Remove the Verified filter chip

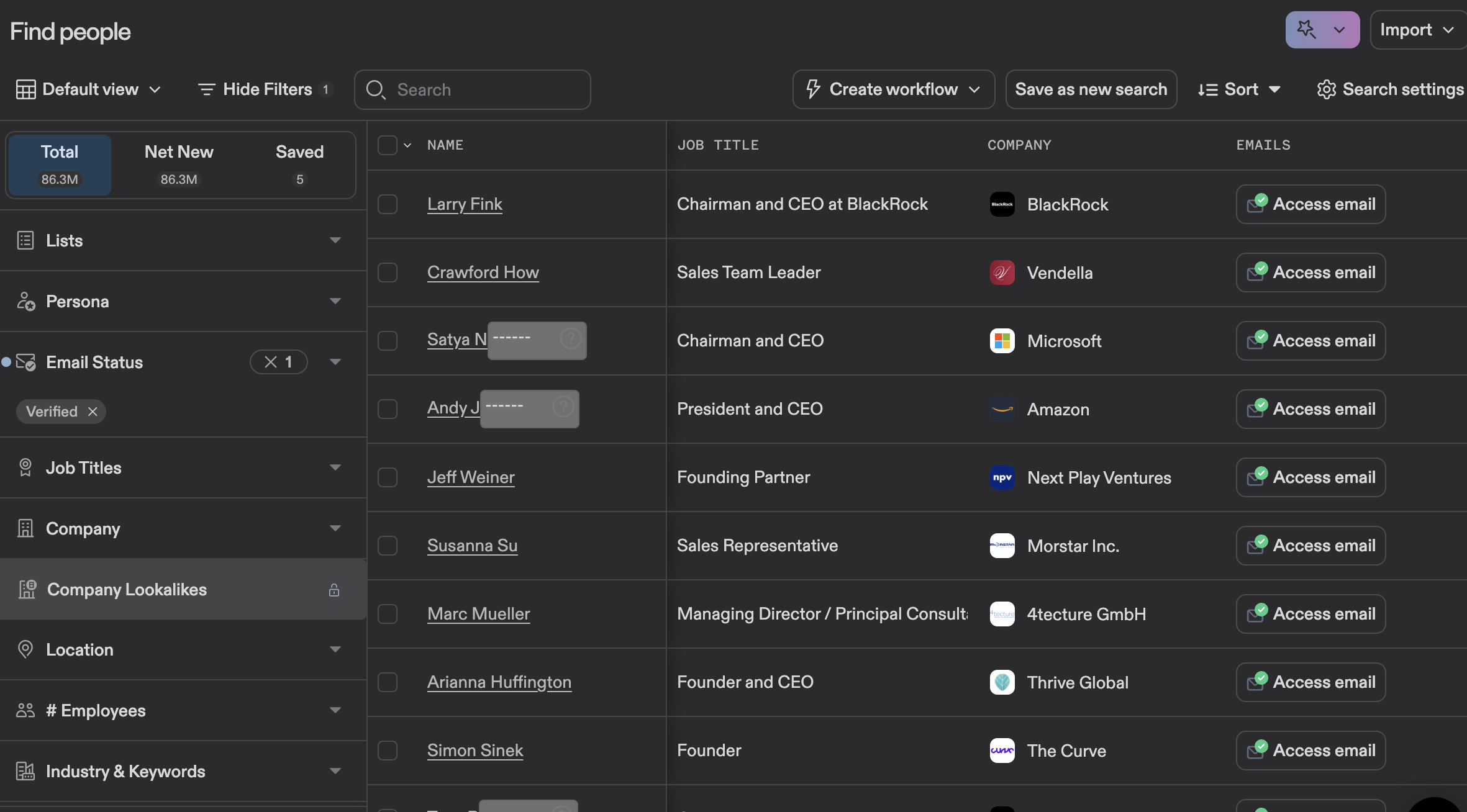click(x=93, y=412)
